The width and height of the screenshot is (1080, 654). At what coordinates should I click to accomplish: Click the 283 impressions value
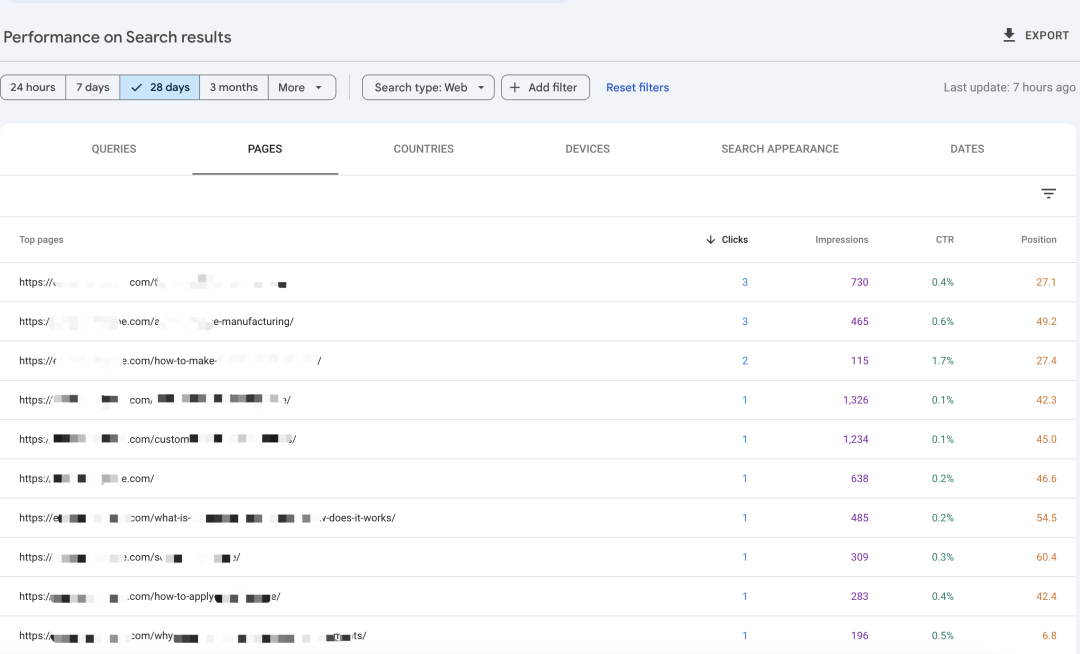tap(859, 596)
